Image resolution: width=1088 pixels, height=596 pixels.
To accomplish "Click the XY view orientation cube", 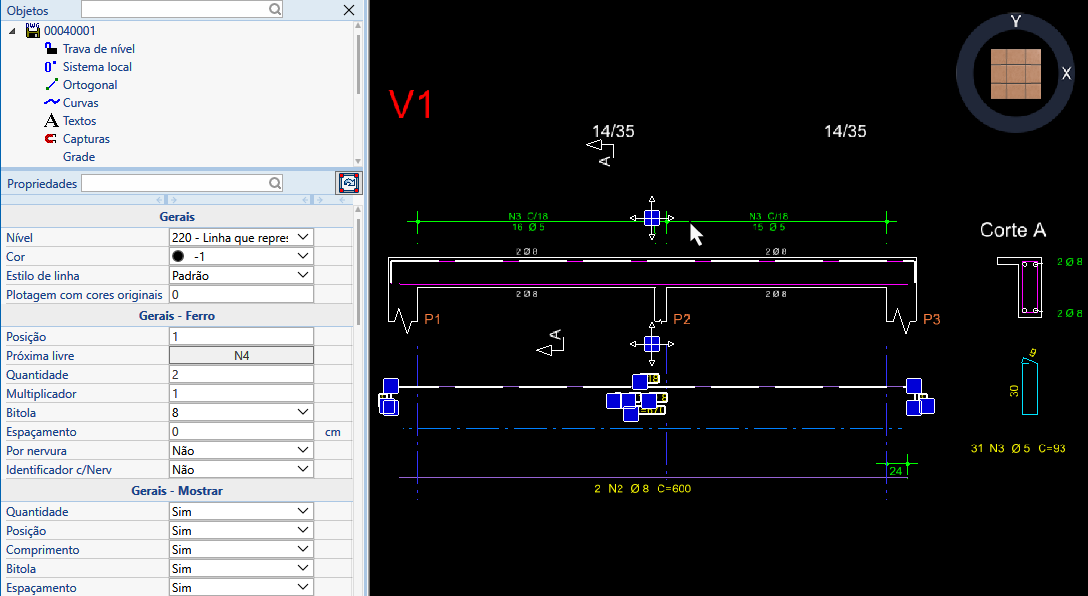I will 1015,74.
